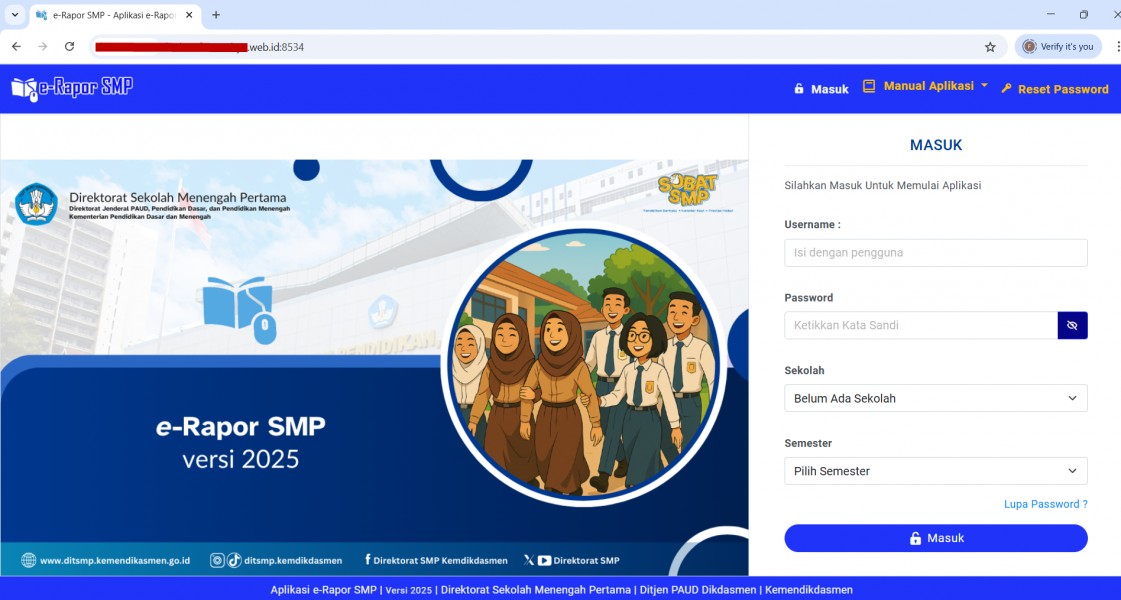Focus the Password input field
This screenshot has width=1121, height=600.
coord(921,325)
